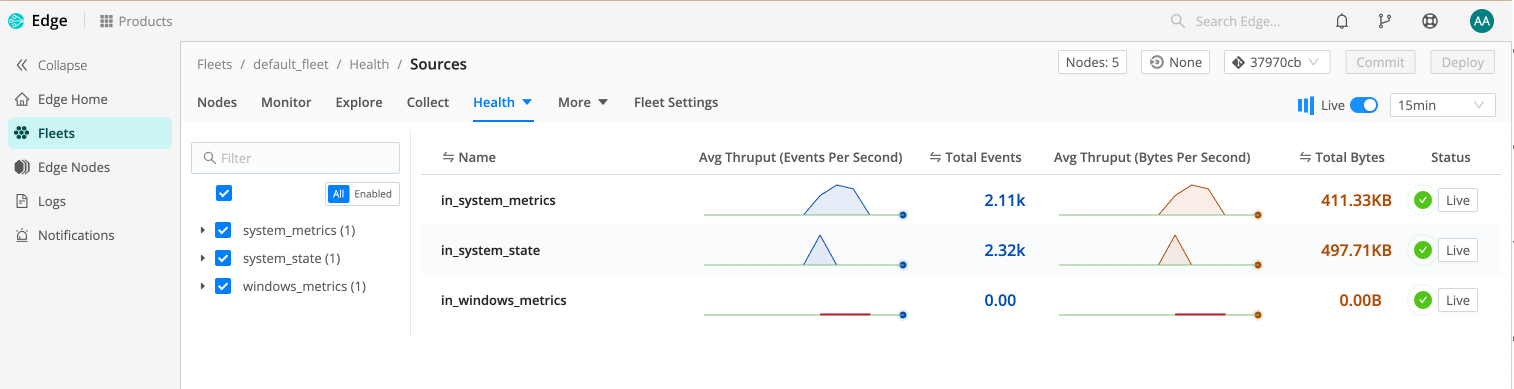1514x389 pixels.
Task: Click the Edge logo icon
Action: (x=15, y=21)
